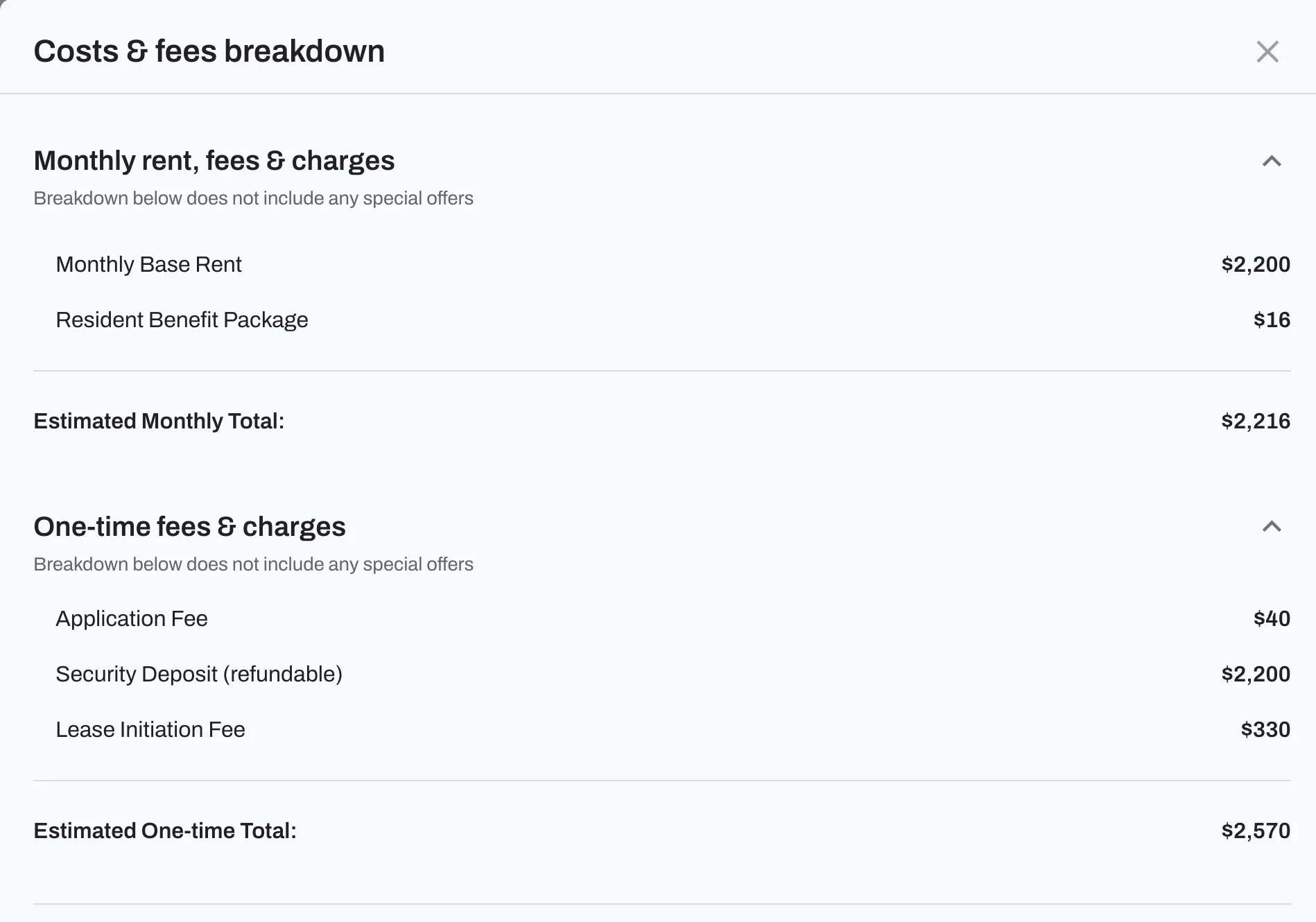Click the $2,200 Monthly Base Rent amount
Viewport: 1316px width, 922px height.
coord(1256,264)
